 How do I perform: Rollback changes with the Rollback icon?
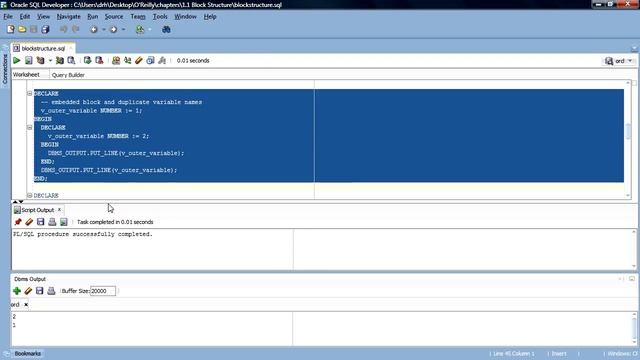point(99,60)
